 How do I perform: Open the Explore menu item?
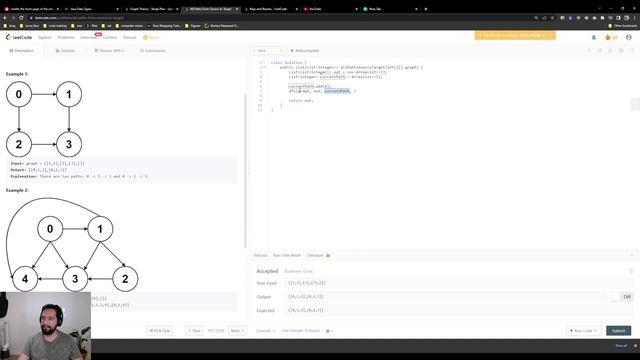44,38
